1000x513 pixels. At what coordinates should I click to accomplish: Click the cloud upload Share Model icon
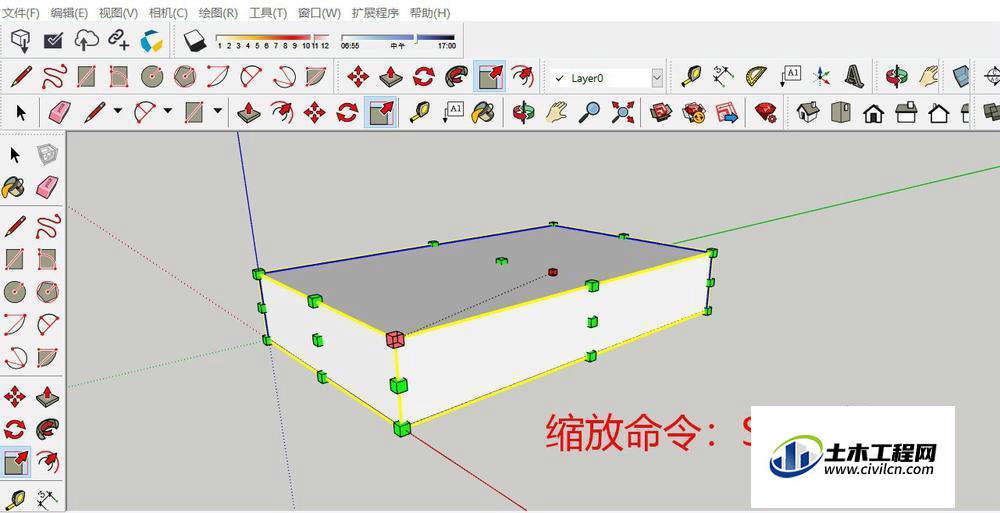(x=86, y=40)
